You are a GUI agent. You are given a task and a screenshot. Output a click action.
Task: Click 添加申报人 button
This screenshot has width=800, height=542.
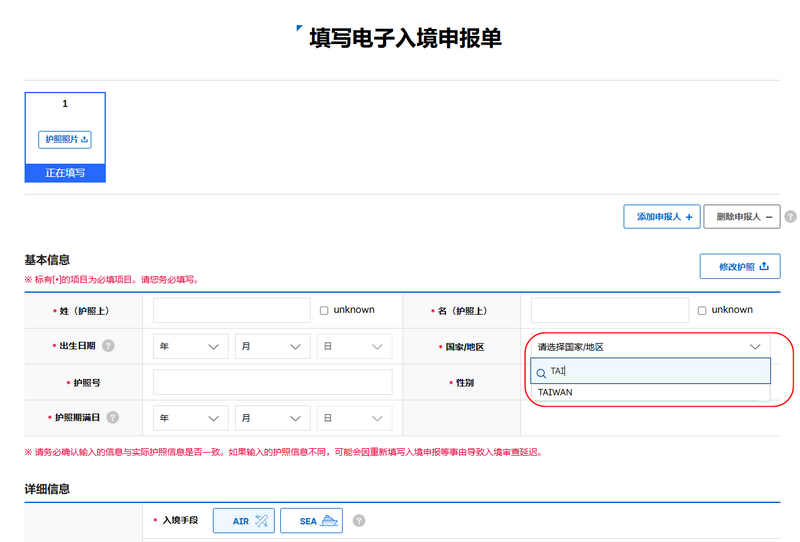pyautogui.click(x=660, y=216)
